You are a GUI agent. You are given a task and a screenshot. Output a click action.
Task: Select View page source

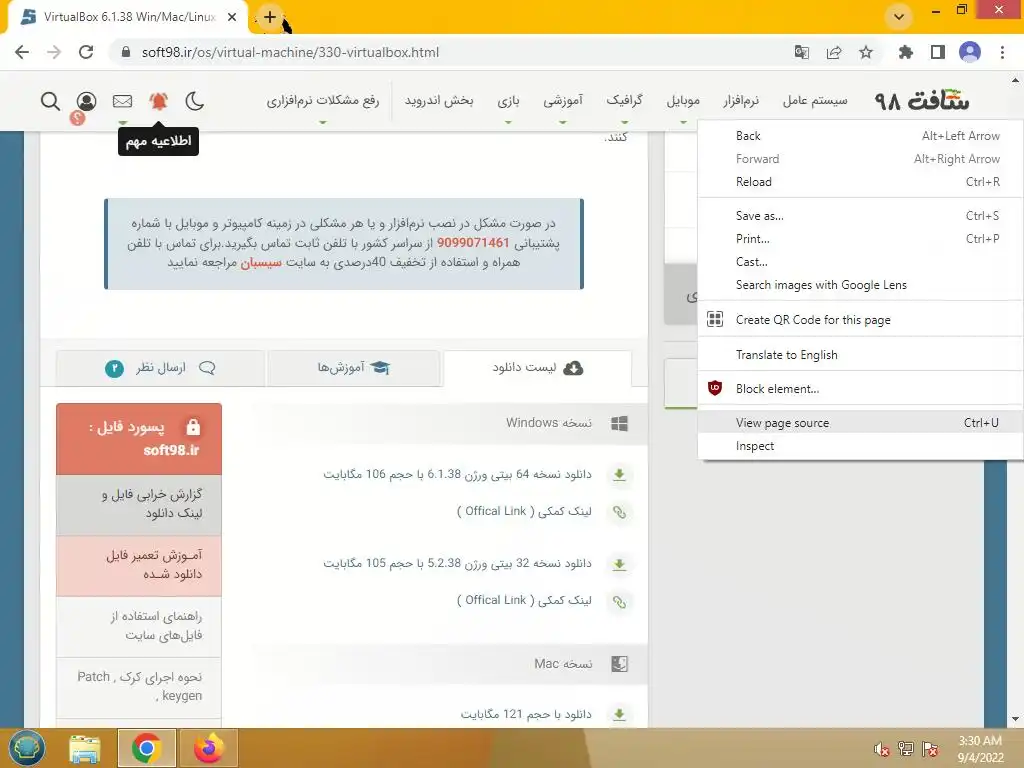point(860,423)
